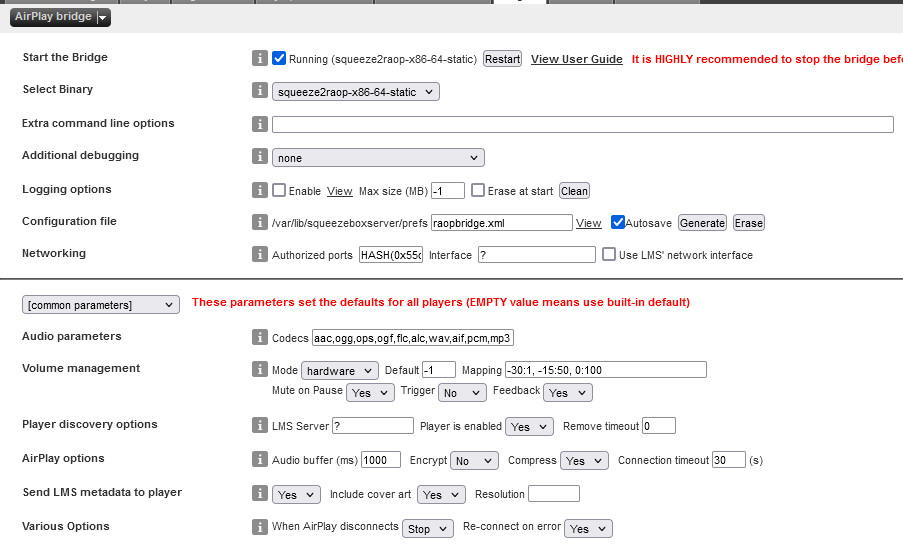Click info icon for Player discovery options
This screenshot has width=903, height=547.
(260, 425)
